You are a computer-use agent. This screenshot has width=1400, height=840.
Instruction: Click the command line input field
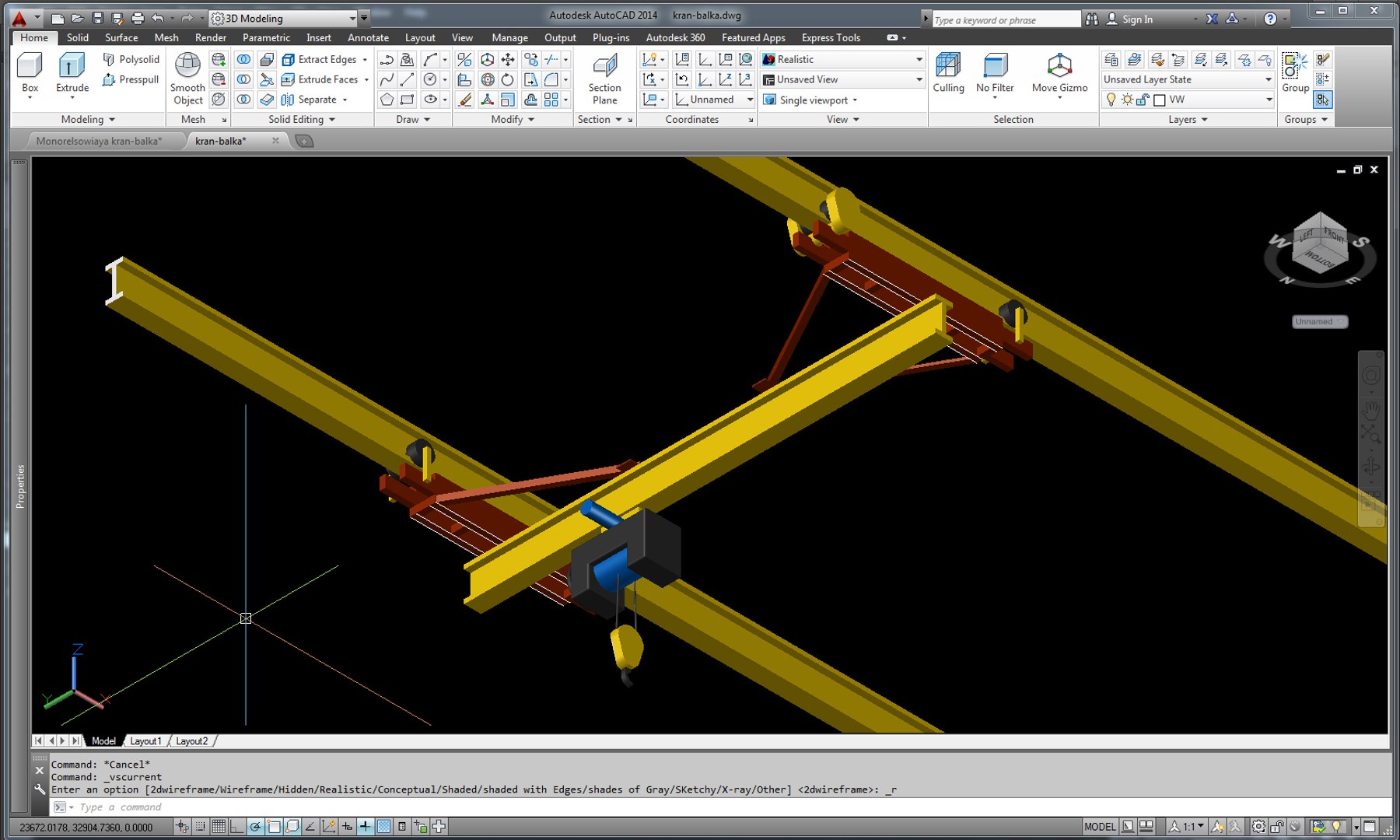coord(716,807)
